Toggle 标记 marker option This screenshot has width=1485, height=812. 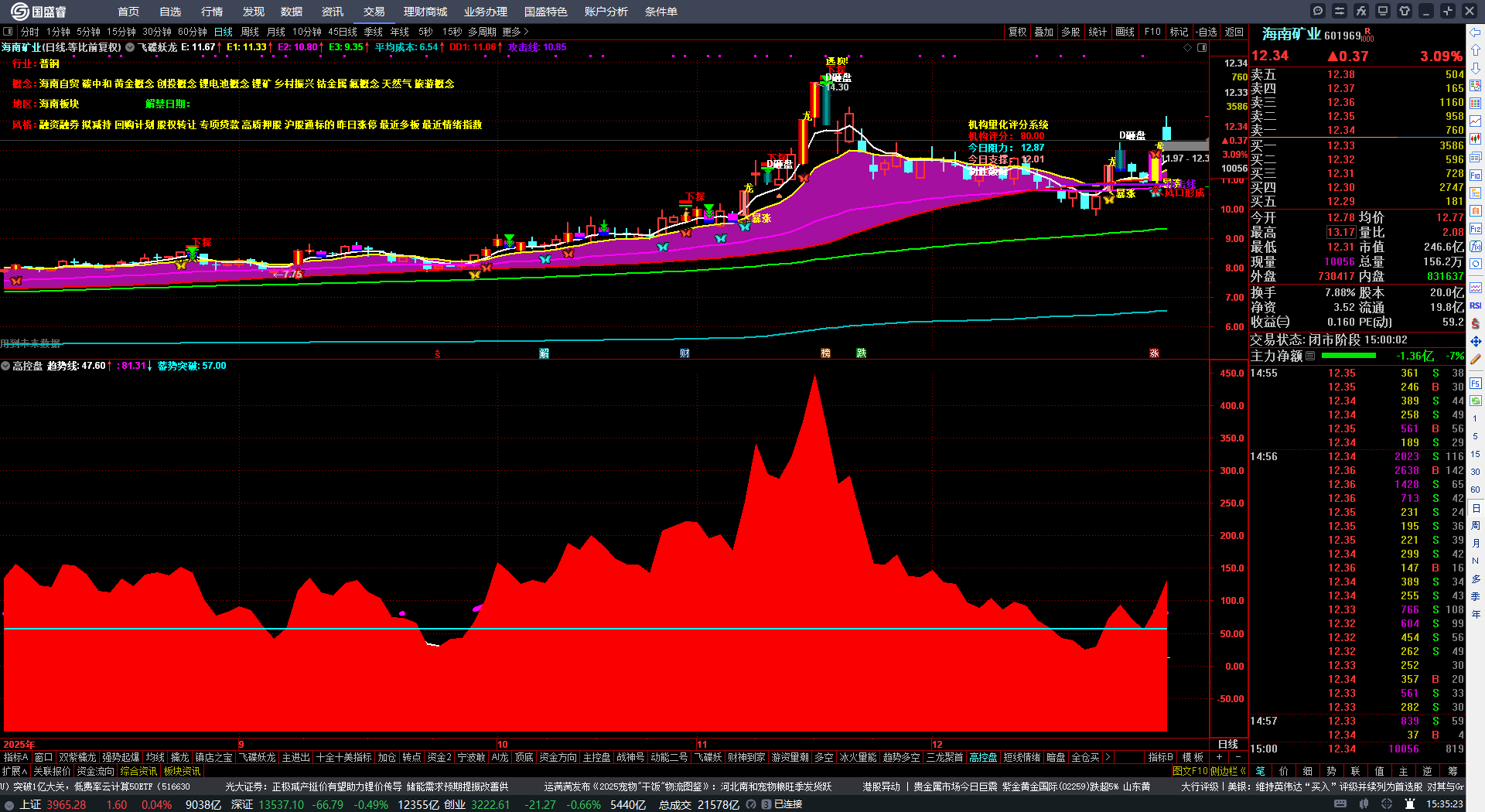(1179, 32)
